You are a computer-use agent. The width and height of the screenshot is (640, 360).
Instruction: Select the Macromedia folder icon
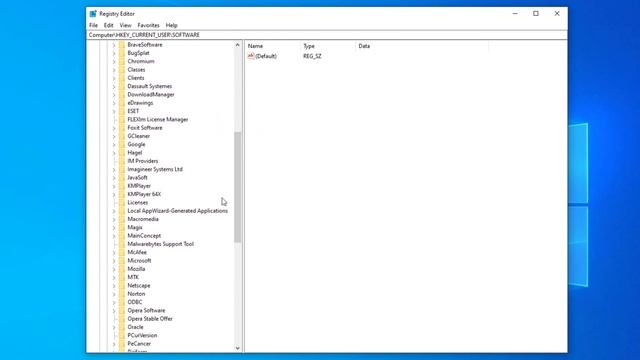point(122,219)
